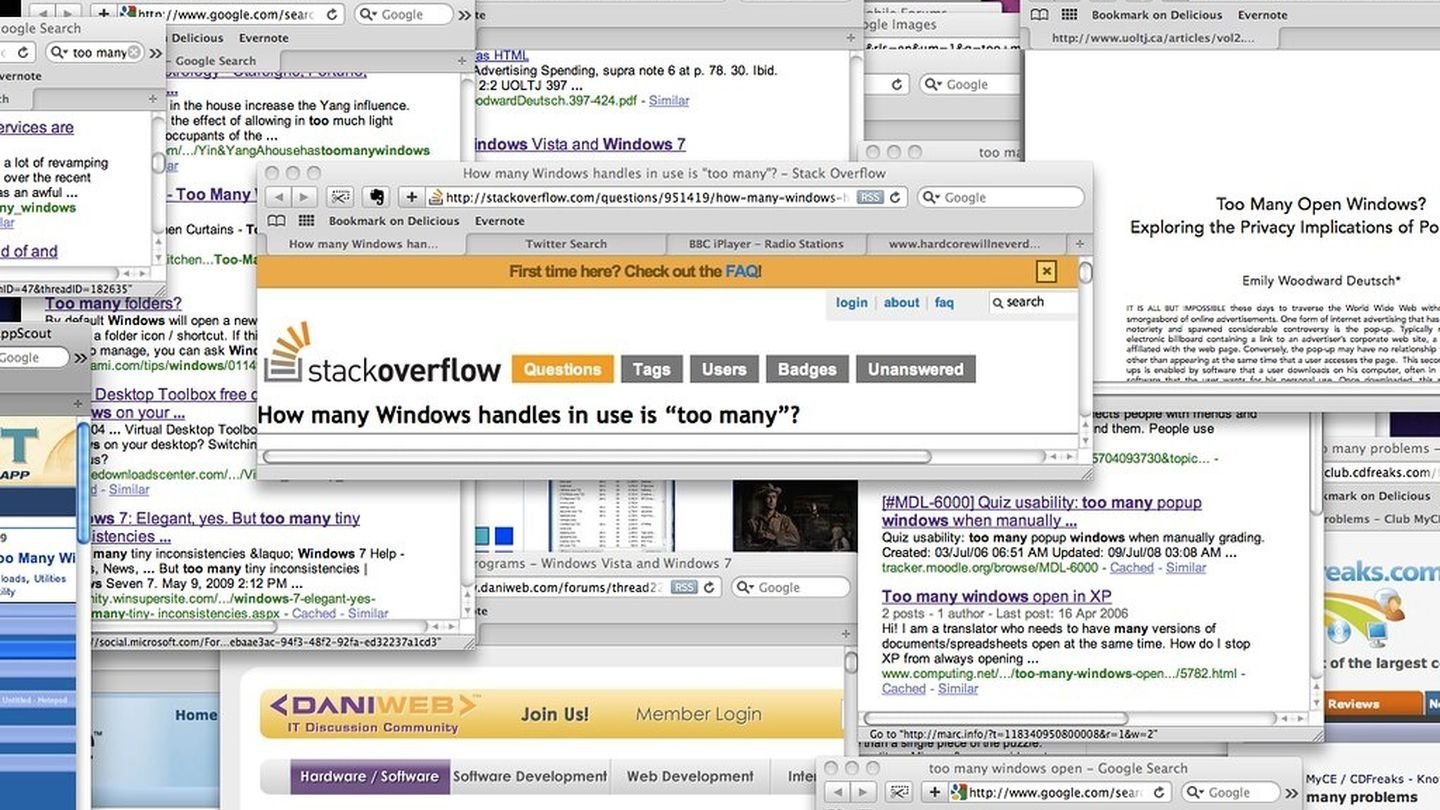Click the about link on Stack Overflow

click(x=901, y=302)
